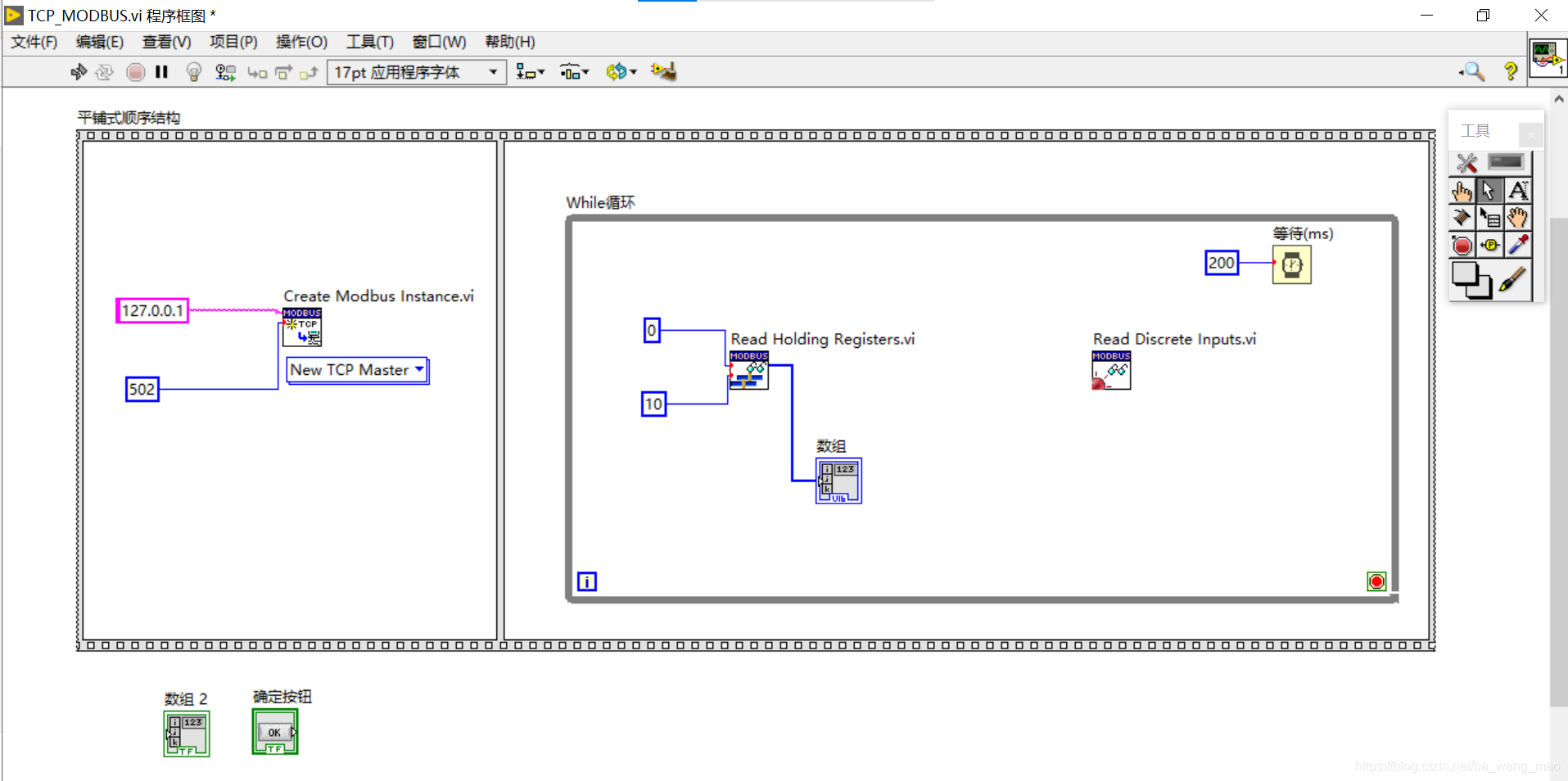
Task: Select the Scrolling hand tool
Action: point(1517,218)
